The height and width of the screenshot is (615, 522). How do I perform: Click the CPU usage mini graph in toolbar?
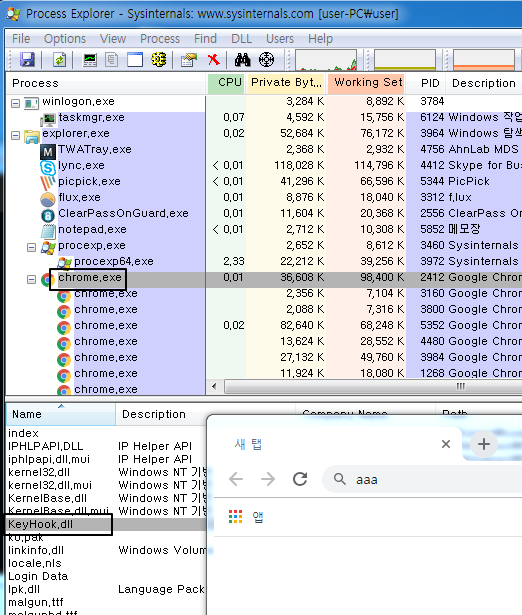pos(326,60)
